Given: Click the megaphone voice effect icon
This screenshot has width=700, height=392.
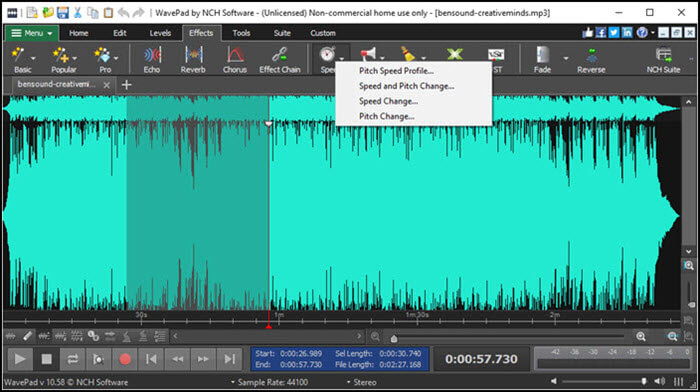Looking at the screenshot, I should pyautogui.click(x=368, y=54).
